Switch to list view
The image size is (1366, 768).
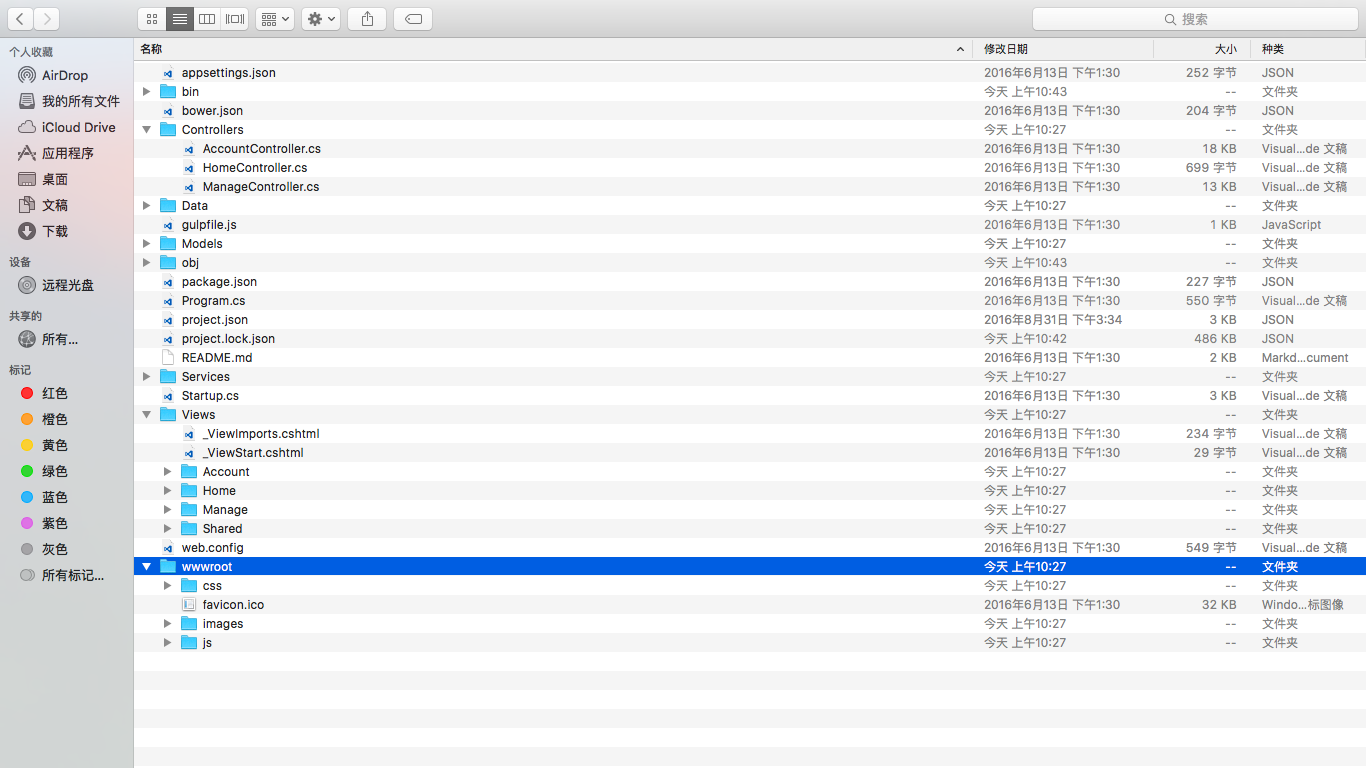tap(179, 19)
